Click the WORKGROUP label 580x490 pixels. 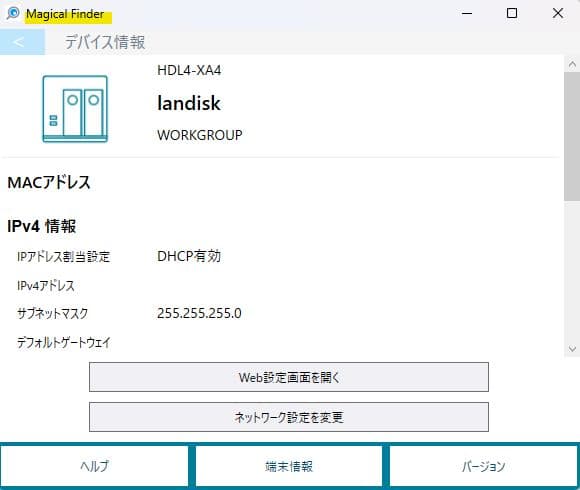(200, 135)
